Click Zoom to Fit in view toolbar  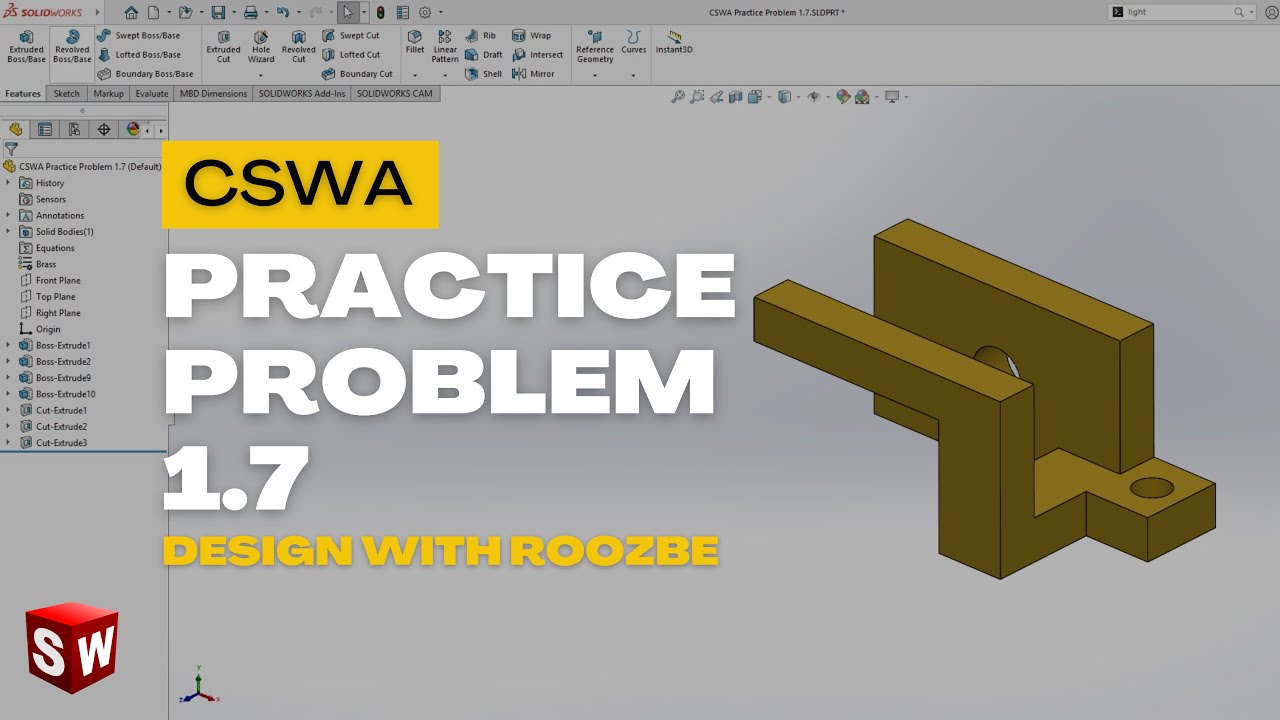pyautogui.click(x=678, y=97)
